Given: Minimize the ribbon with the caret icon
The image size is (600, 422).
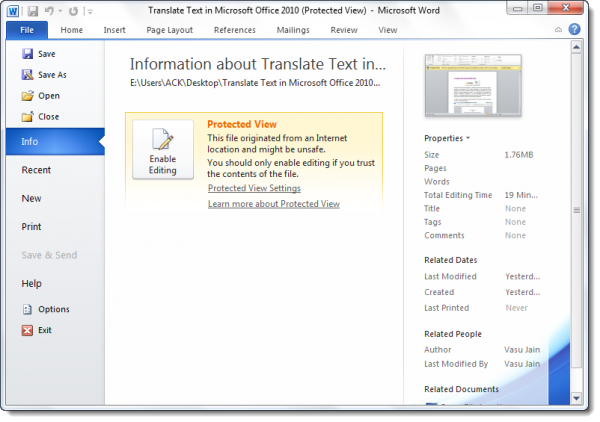Looking at the screenshot, I should tap(558, 30).
